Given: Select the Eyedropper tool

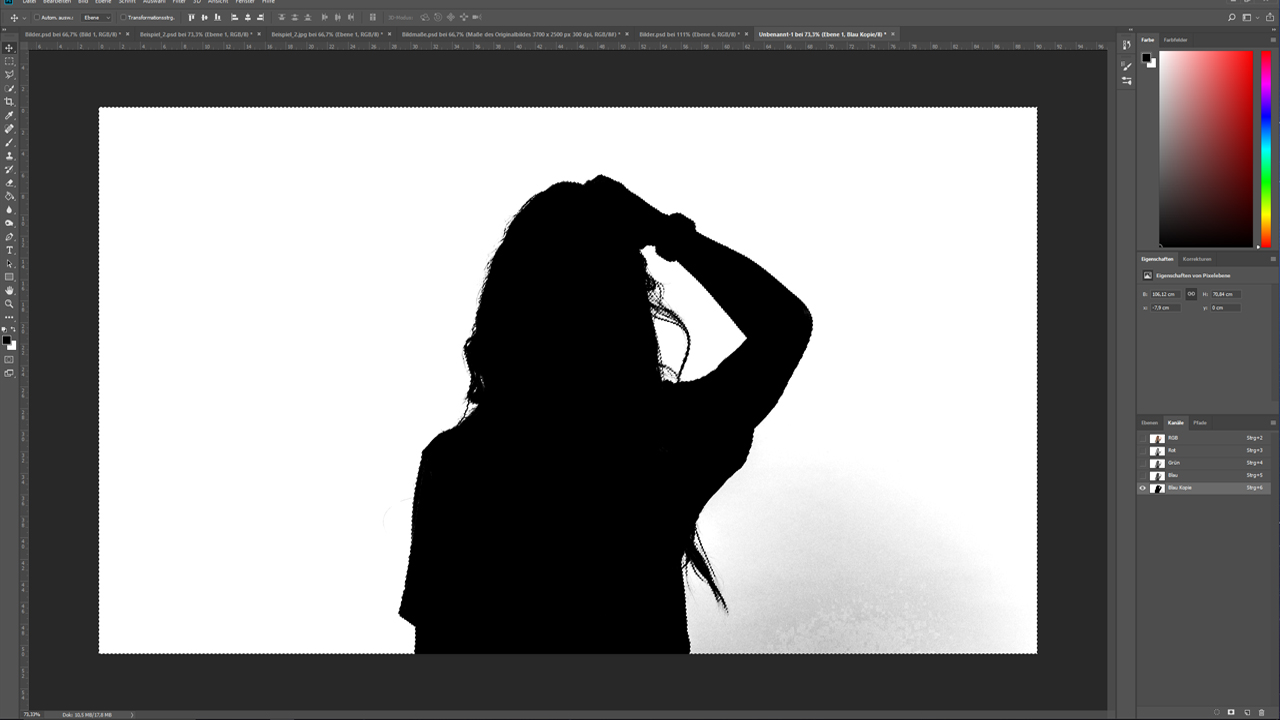Looking at the screenshot, I should coord(10,115).
